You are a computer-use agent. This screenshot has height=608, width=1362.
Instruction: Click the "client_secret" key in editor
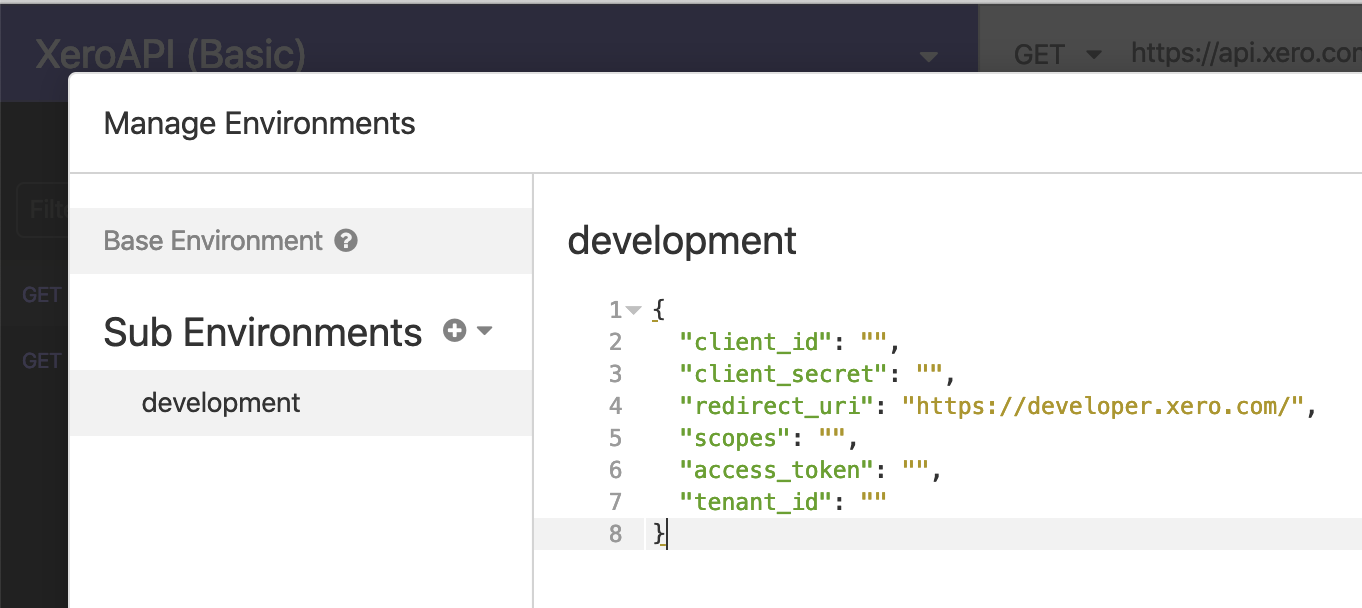[785, 374]
